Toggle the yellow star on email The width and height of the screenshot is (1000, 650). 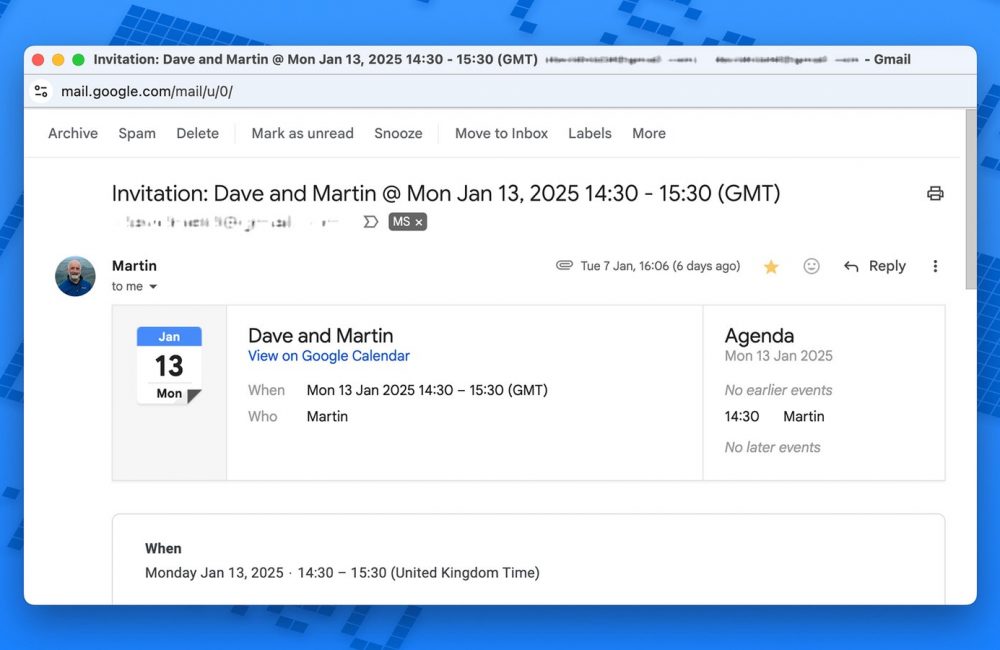click(771, 266)
